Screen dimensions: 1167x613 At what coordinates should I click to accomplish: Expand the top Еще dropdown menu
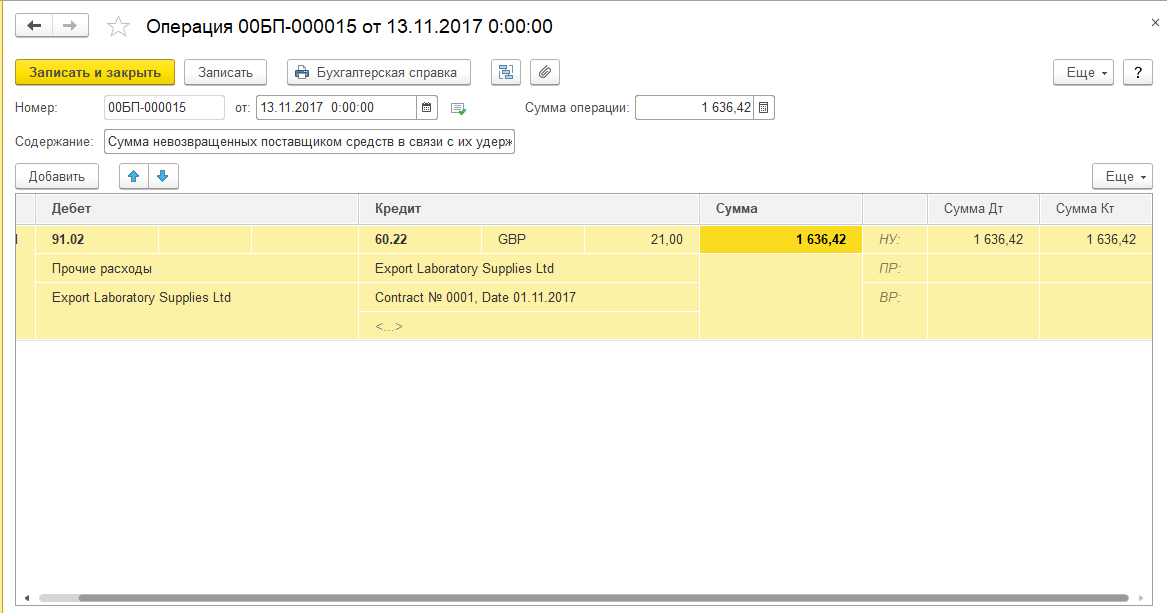[x=1083, y=72]
